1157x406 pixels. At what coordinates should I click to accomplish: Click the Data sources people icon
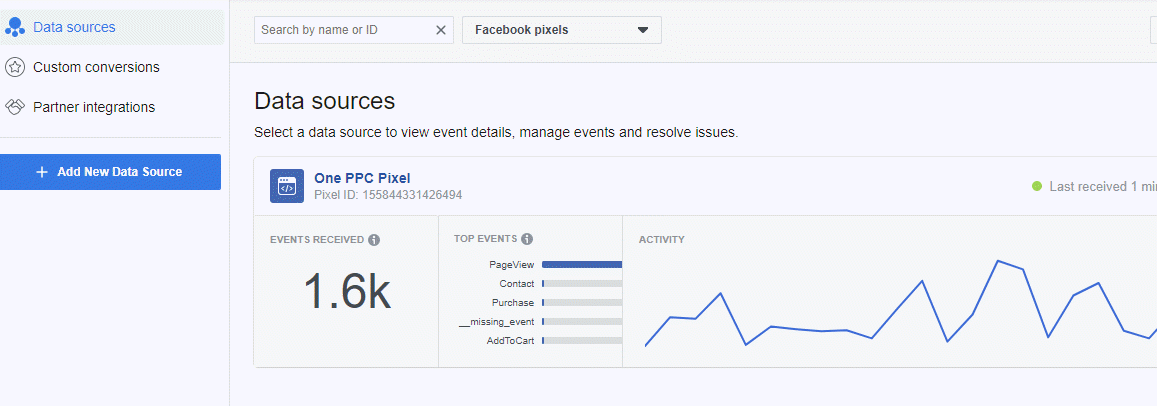pos(15,28)
